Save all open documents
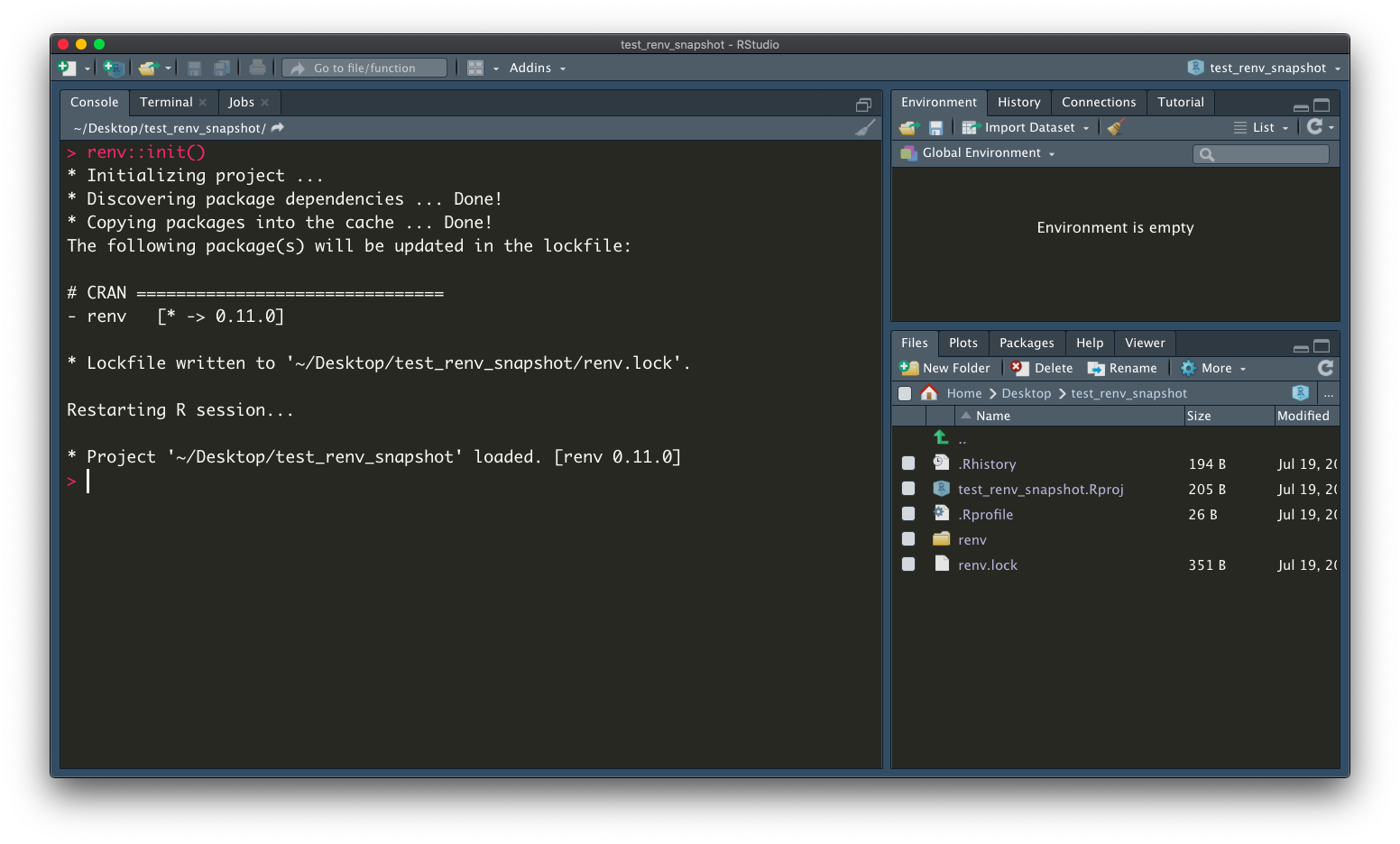 click(x=222, y=68)
